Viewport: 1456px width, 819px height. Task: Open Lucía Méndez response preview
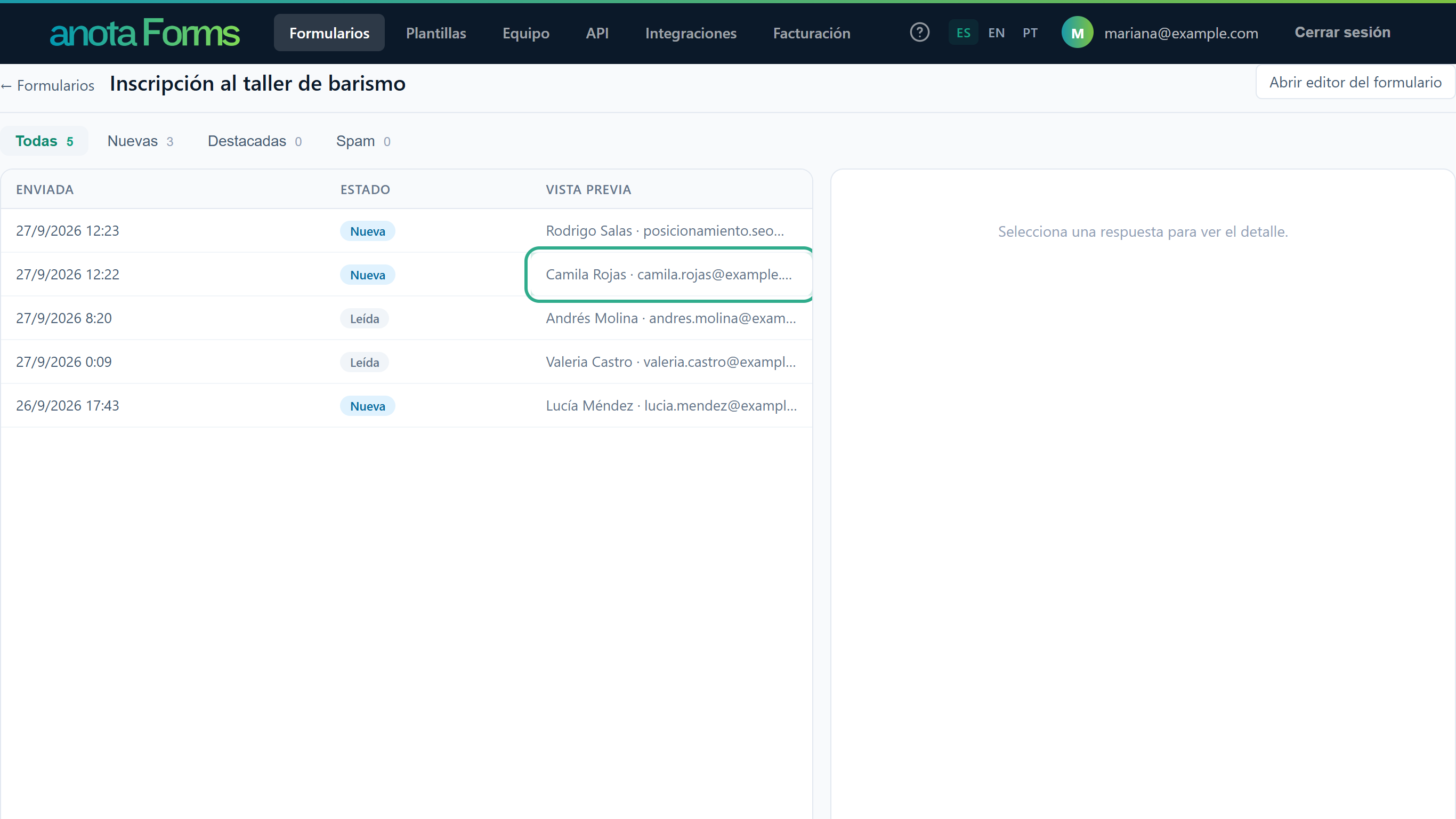pyautogui.click(x=672, y=406)
